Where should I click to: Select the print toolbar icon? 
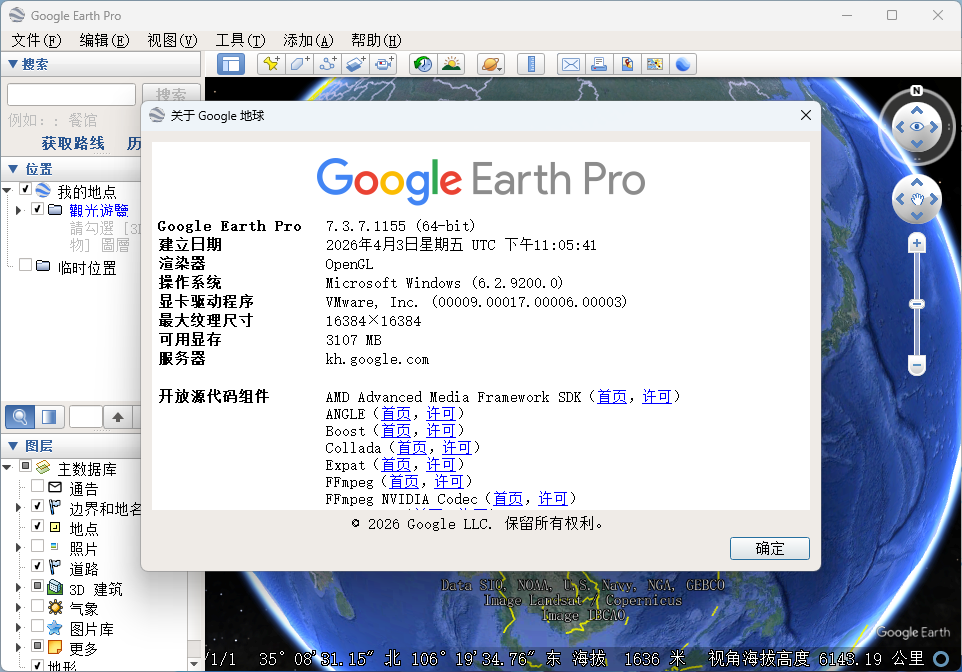599,64
